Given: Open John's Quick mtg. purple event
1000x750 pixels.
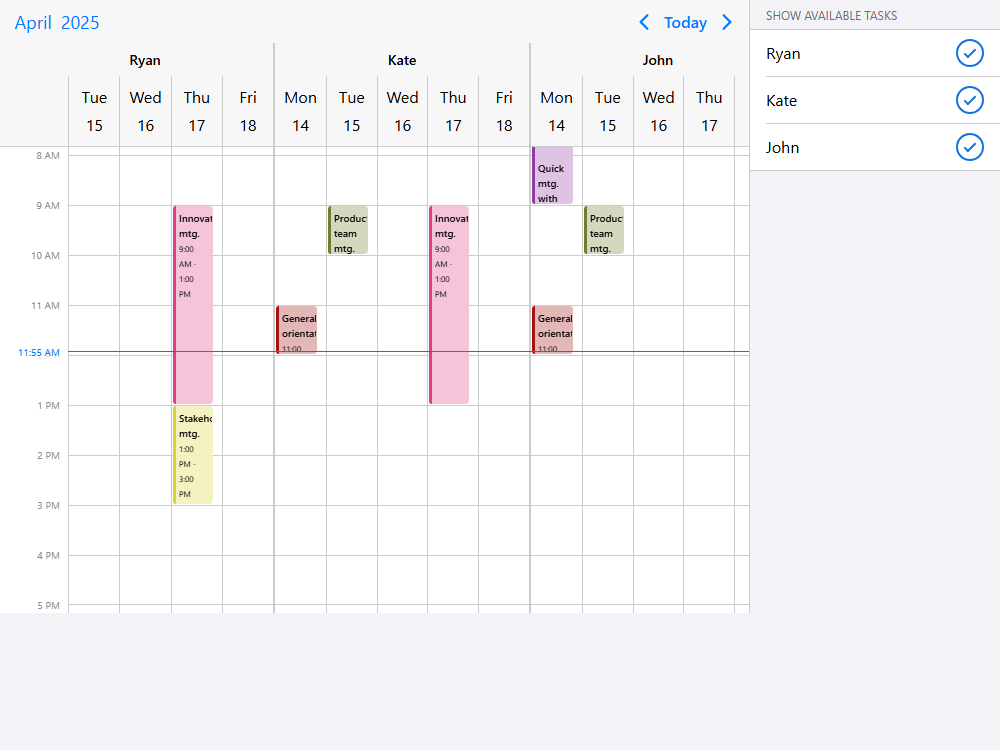Looking at the screenshot, I should (552, 175).
